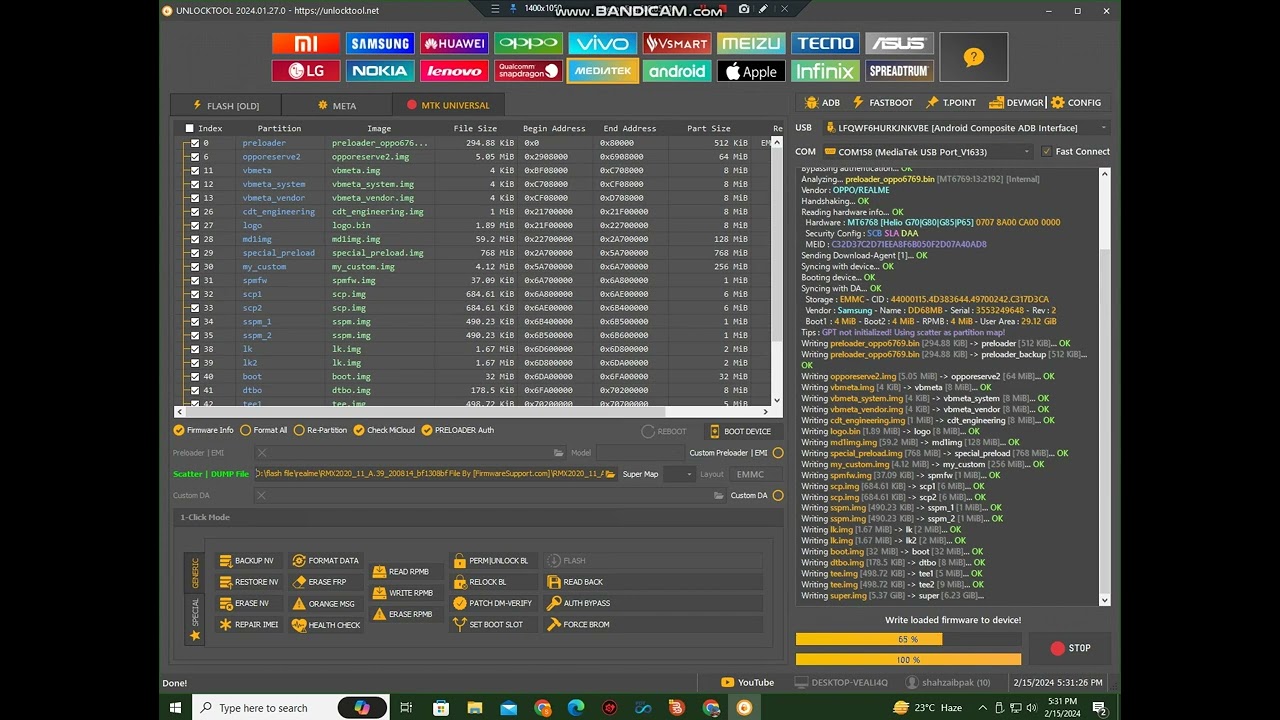Browse for scatter file folder icon
Screen dimensions: 1280x720
tap(610, 474)
